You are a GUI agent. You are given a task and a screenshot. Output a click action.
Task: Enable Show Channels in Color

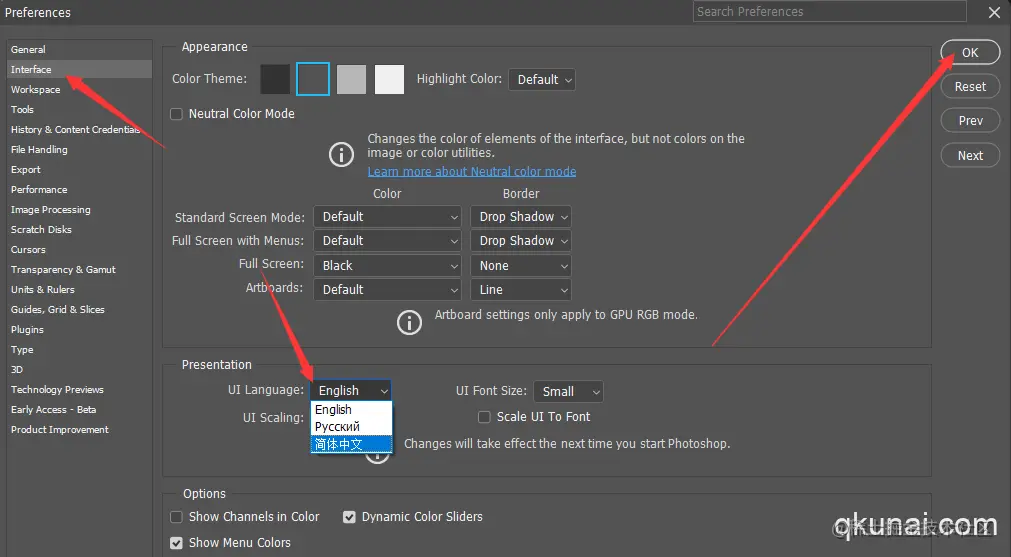coord(176,517)
